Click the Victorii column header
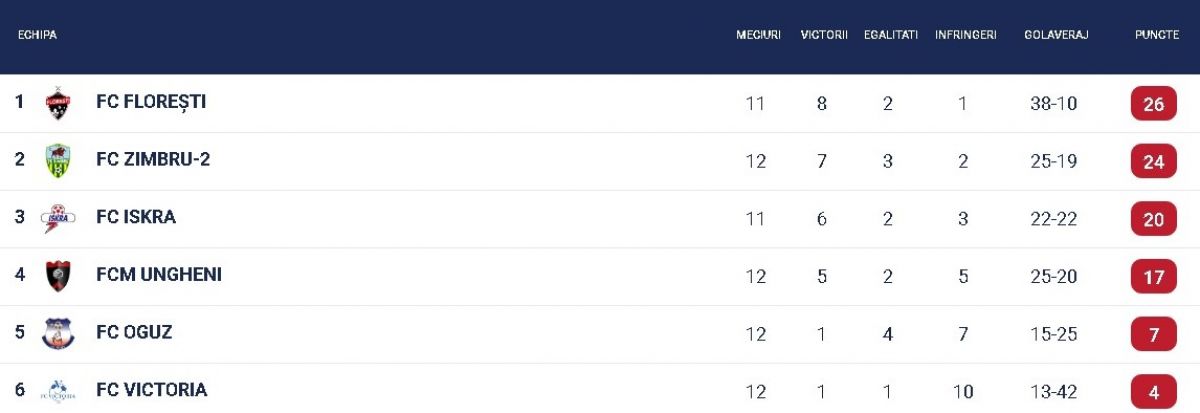The height and width of the screenshot is (413, 1200). pyautogui.click(x=824, y=35)
